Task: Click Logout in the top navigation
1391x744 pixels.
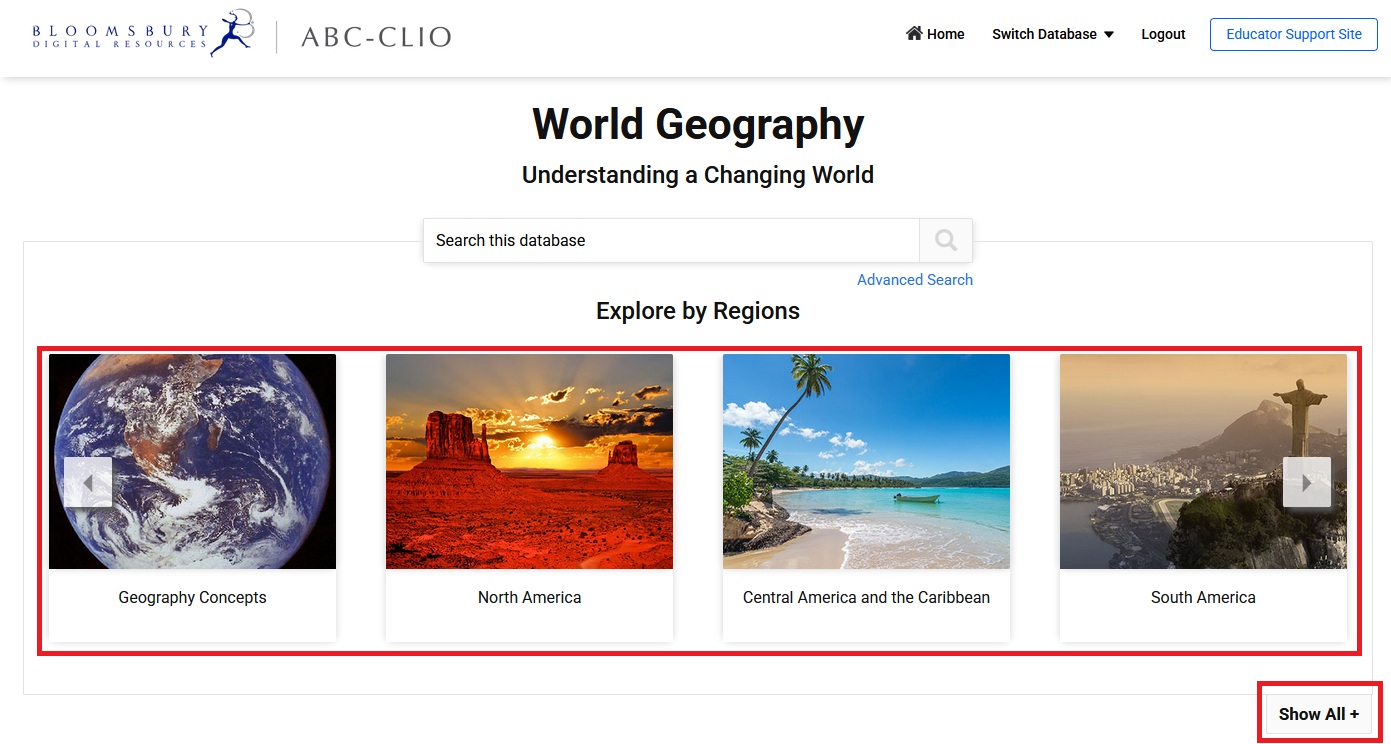Action: tap(1163, 34)
